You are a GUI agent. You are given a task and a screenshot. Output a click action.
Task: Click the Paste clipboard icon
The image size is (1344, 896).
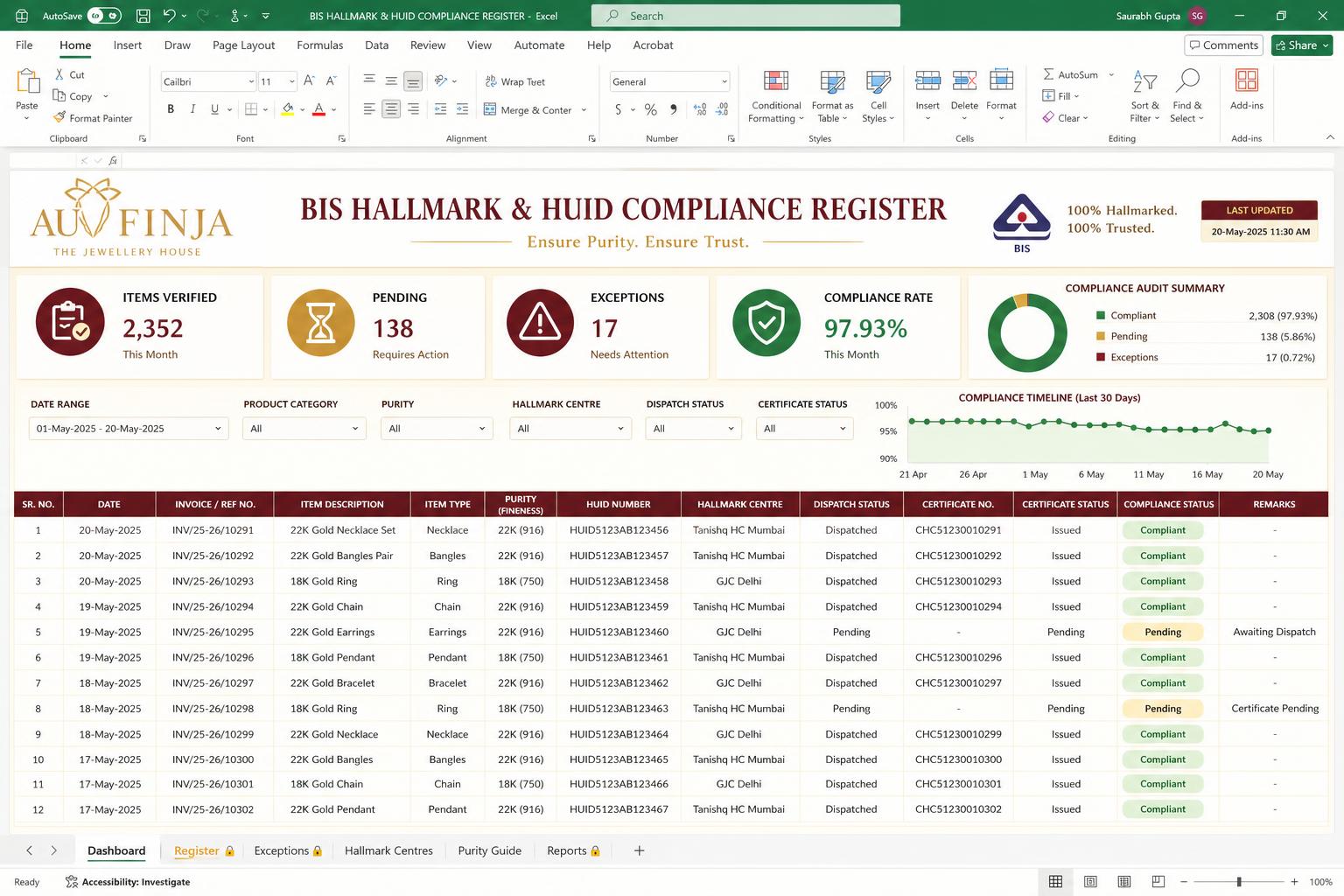pyautogui.click(x=27, y=82)
